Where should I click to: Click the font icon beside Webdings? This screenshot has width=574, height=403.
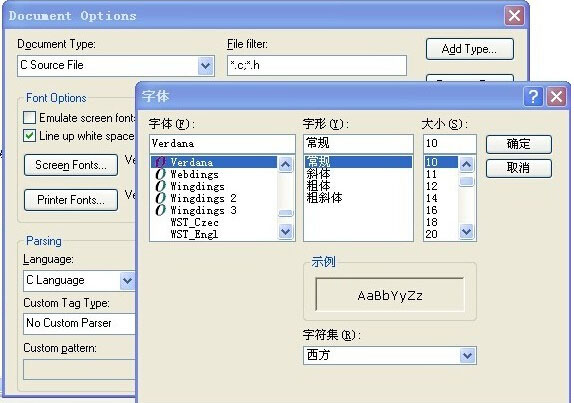pos(160,174)
